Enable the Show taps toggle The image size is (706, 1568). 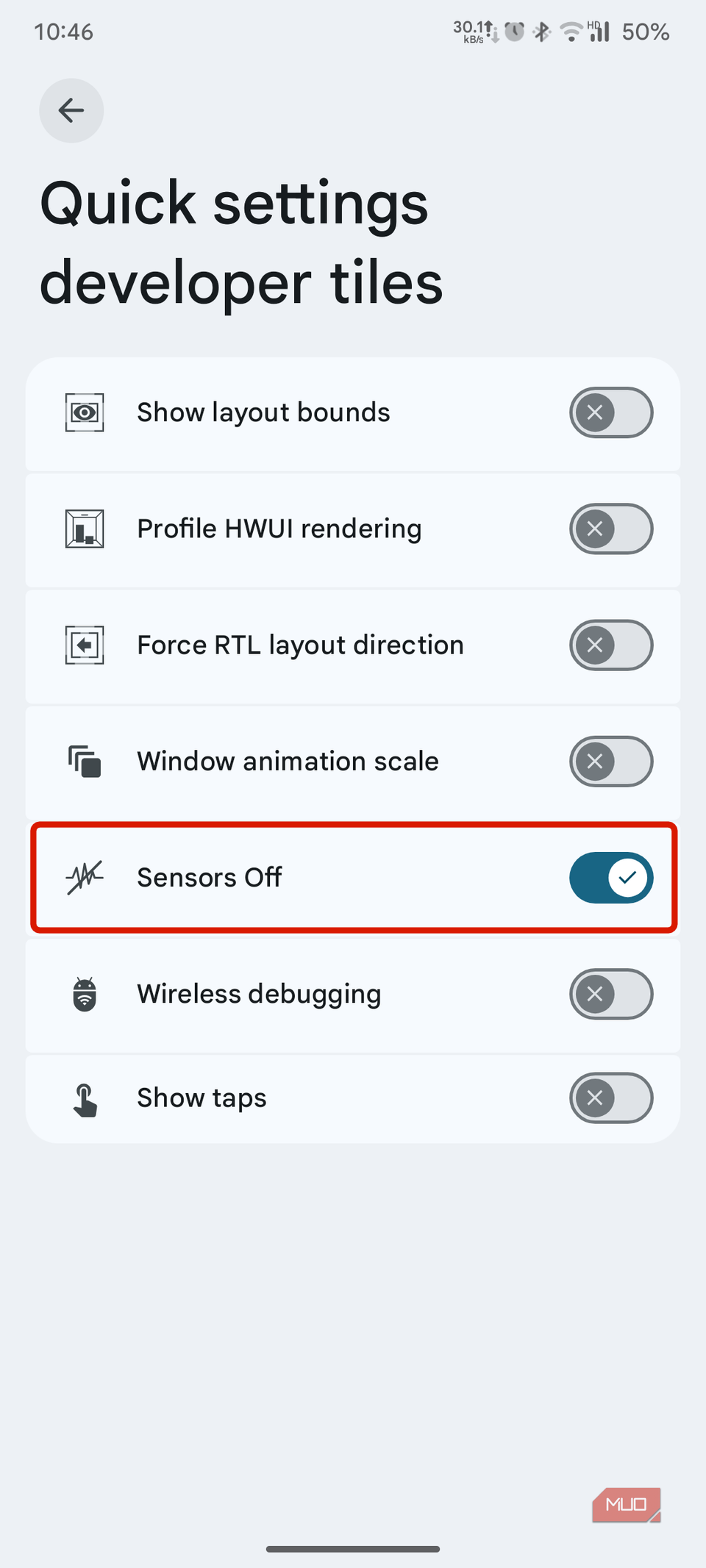pos(610,1098)
